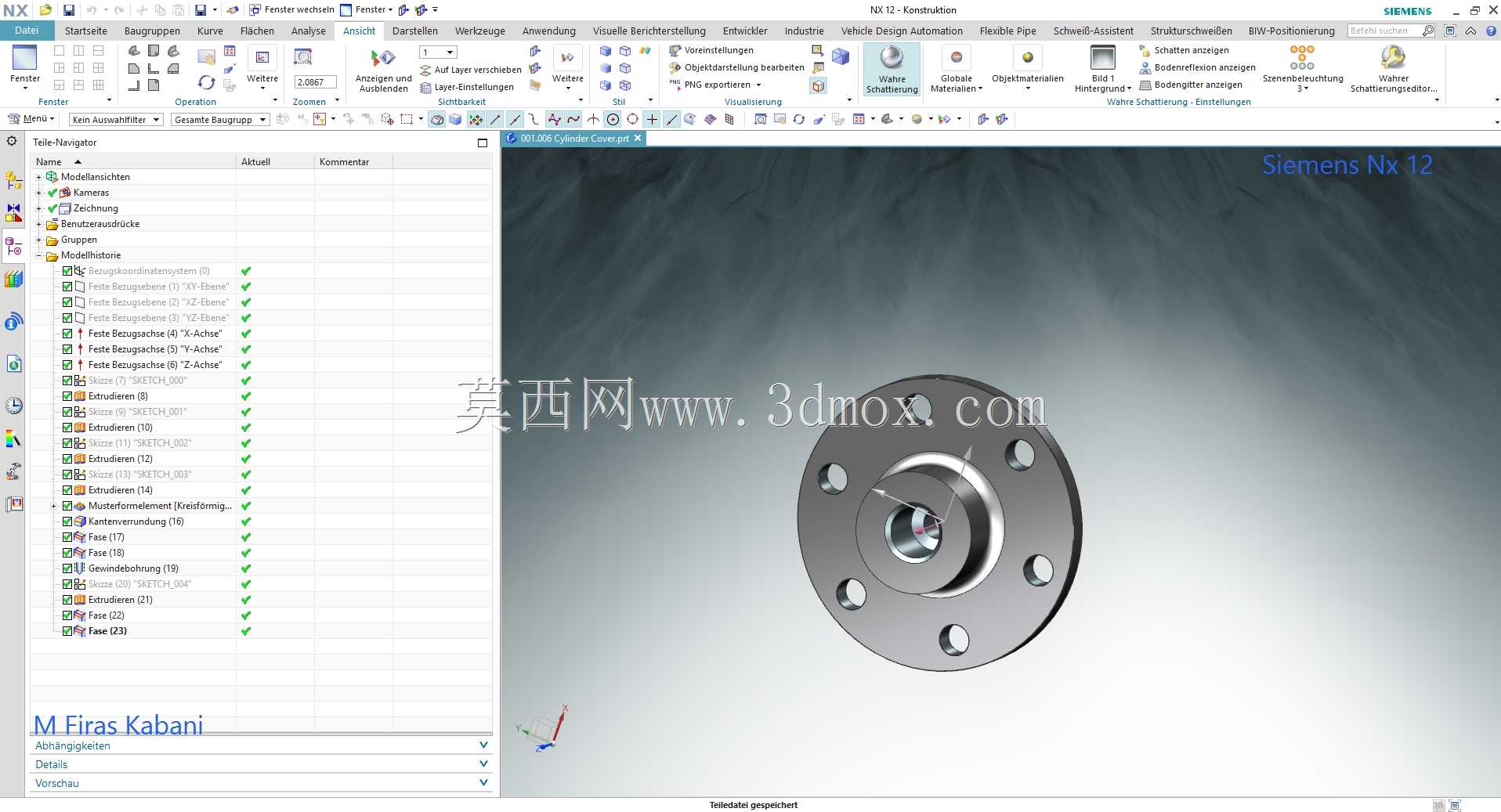Collapse the Modellhistorie node
This screenshot has height=812, width=1501.
click(x=38, y=255)
